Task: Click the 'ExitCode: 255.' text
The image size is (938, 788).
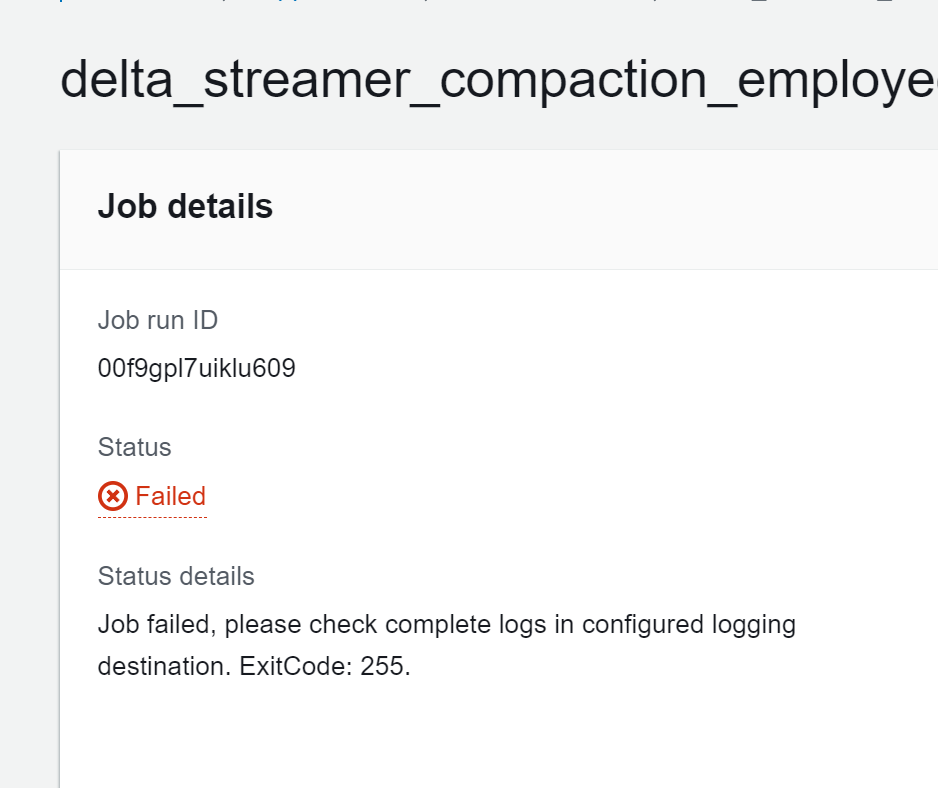Action: point(325,667)
